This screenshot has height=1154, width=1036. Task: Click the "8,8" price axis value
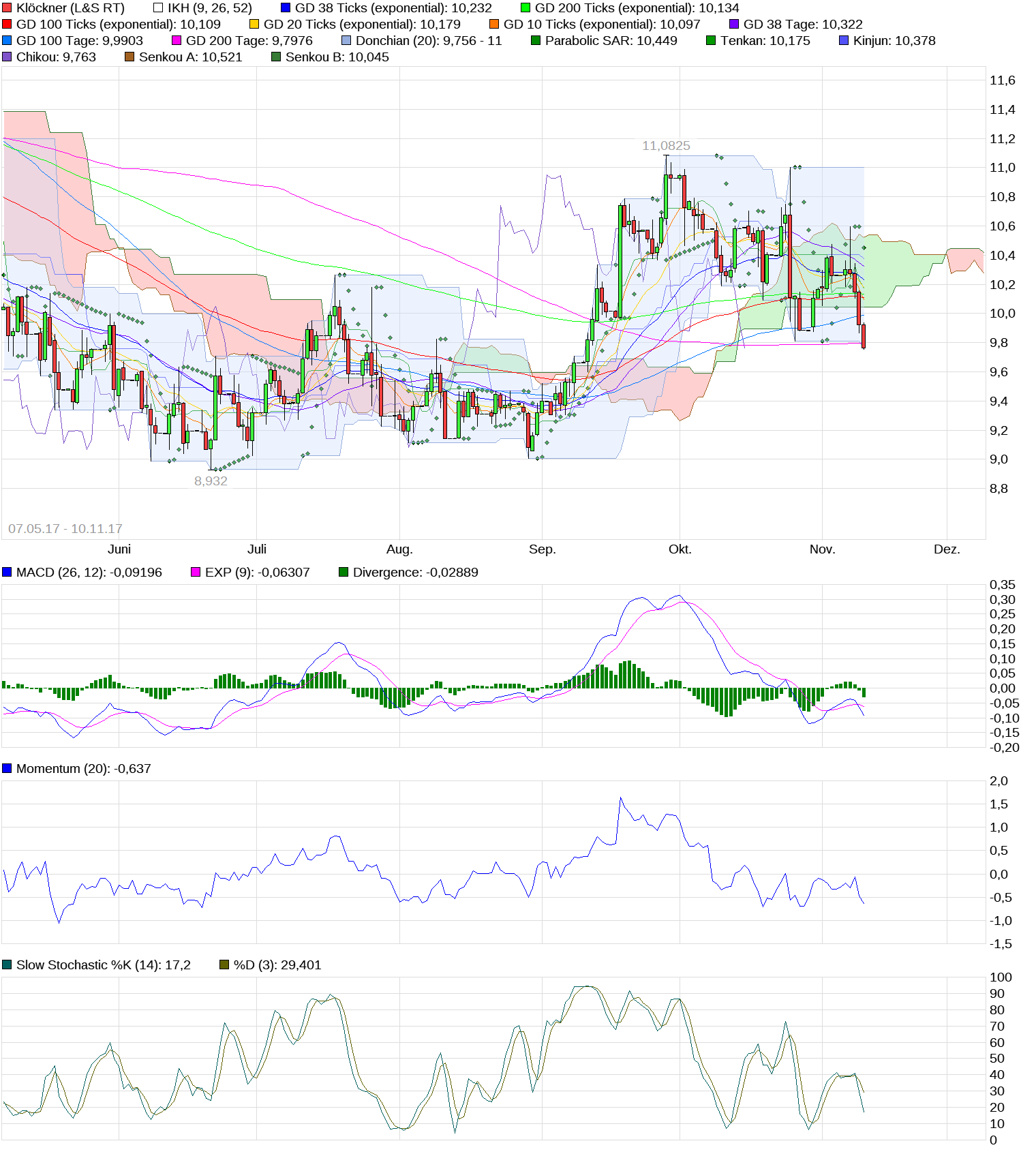(999, 489)
